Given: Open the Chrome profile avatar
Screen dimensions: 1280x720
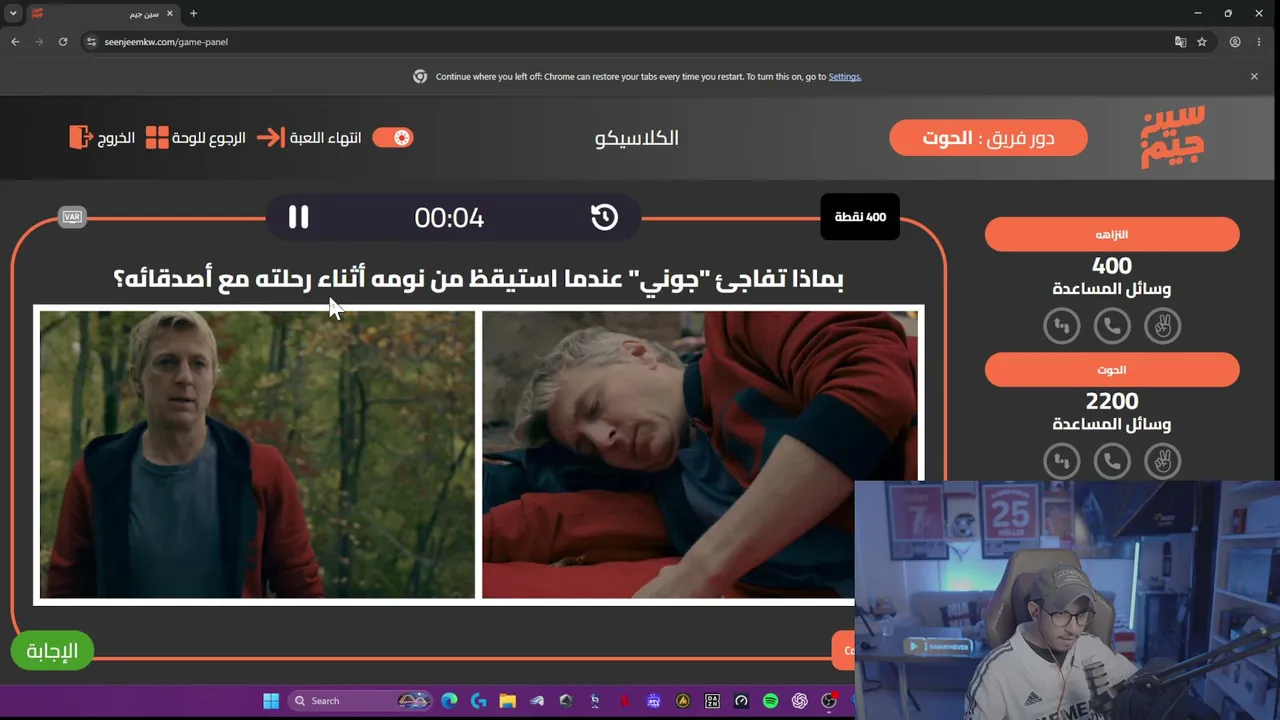Looking at the screenshot, I should (1235, 42).
